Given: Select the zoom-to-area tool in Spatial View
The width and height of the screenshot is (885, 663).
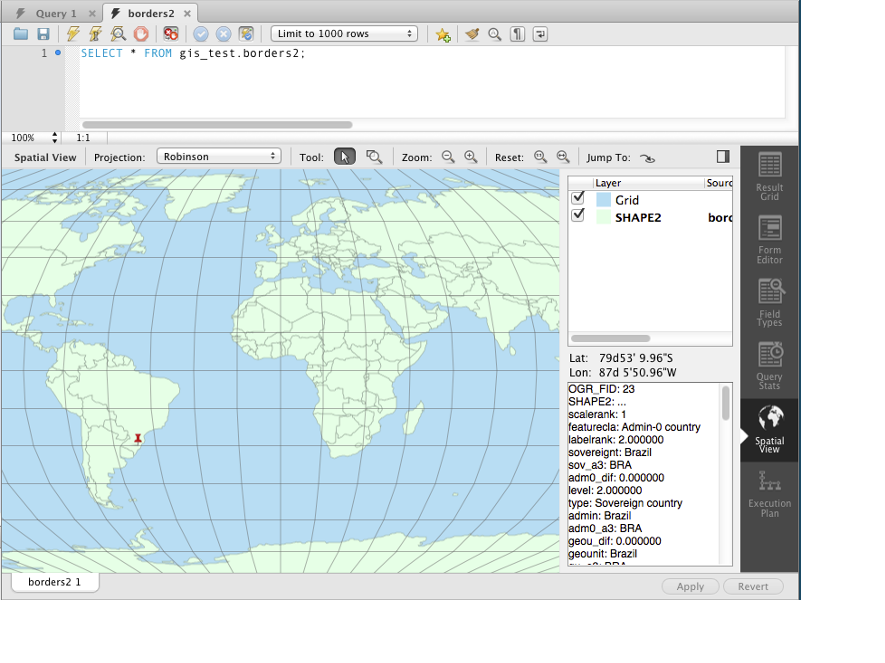Looking at the screenshot, I should pos(374,157).
